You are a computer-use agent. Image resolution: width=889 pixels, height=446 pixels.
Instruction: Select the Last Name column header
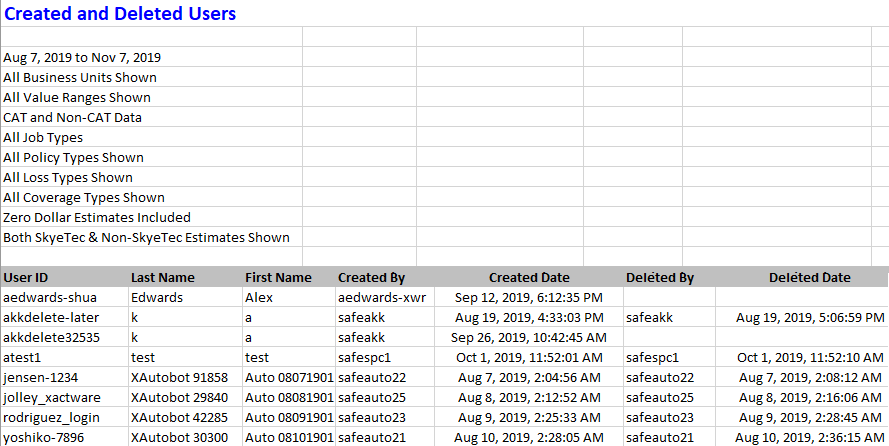click(163, 278)
